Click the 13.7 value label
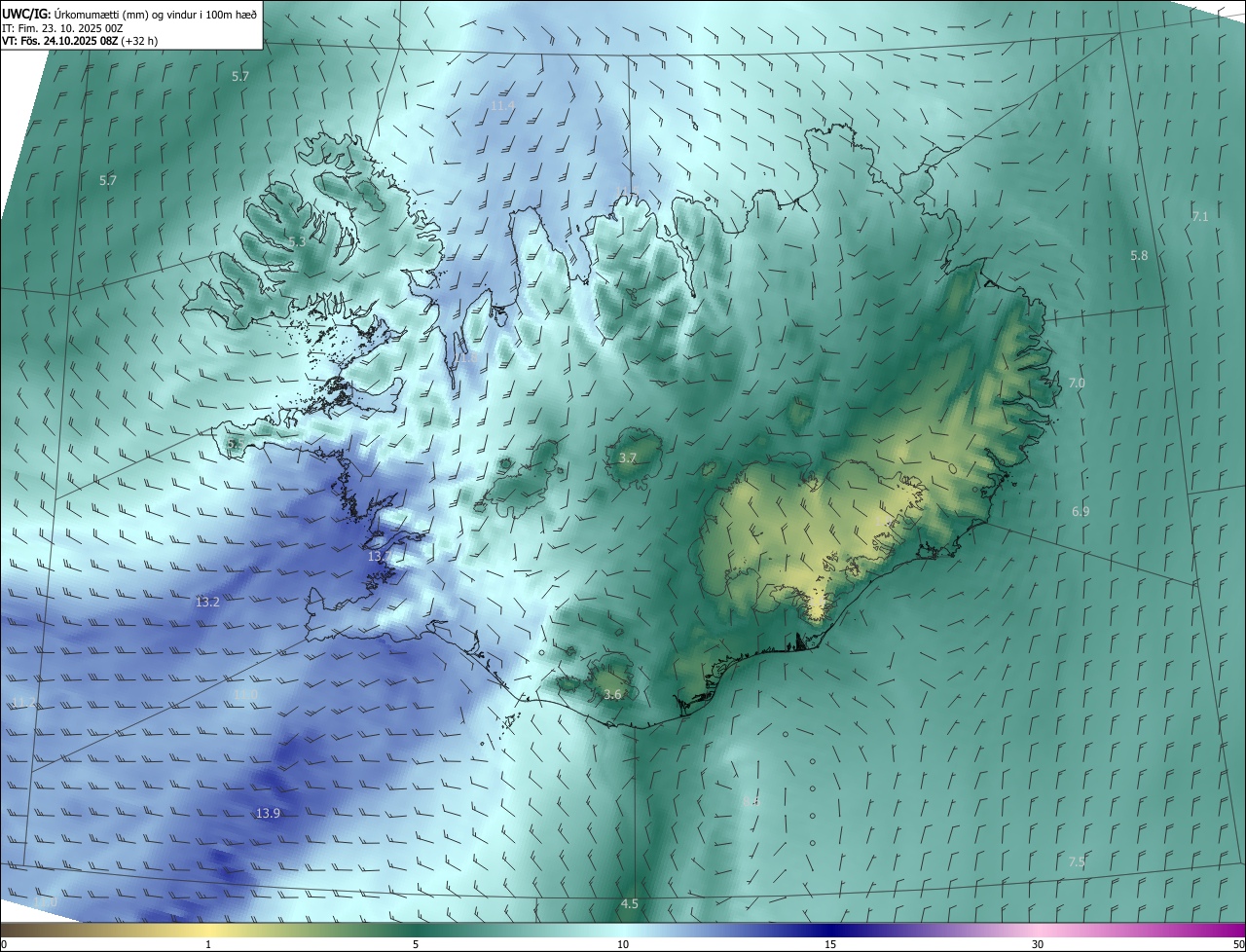Viewport: 1246px width, 952px height. click(380, 556)
